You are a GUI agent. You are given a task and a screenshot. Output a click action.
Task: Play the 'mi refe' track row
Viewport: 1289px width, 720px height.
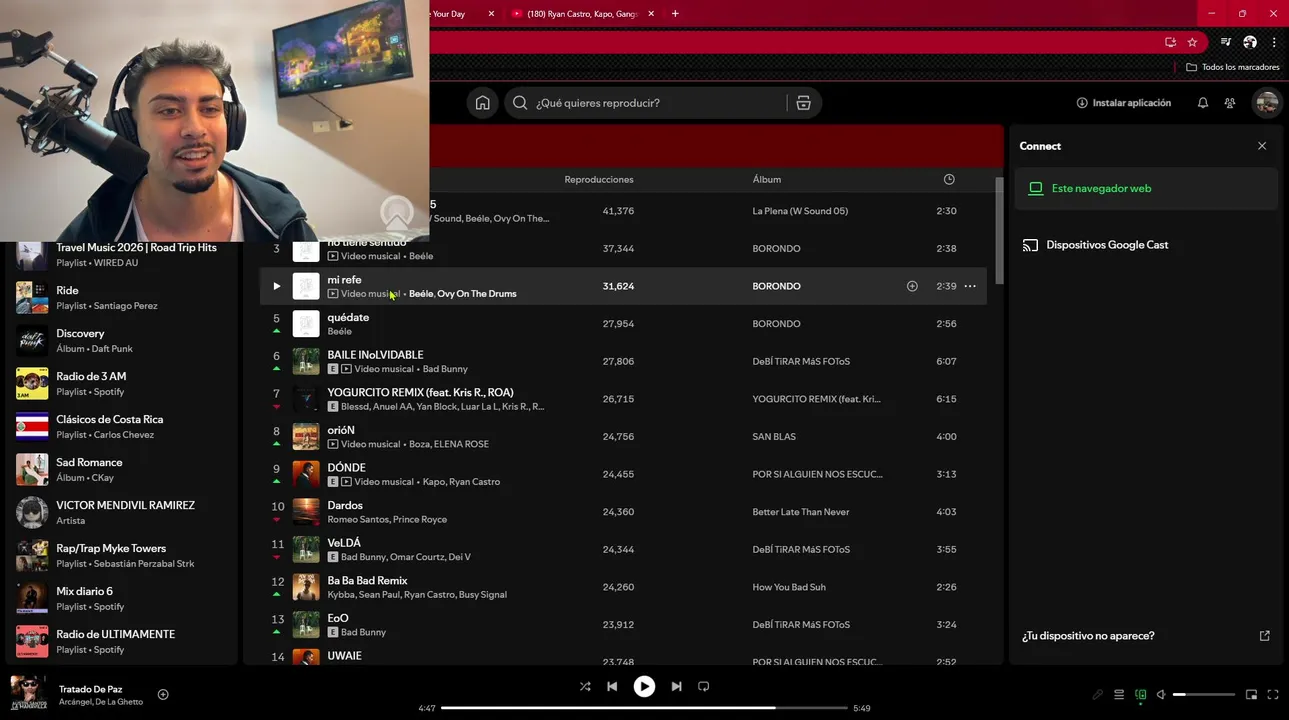click(x=277, y=286)
